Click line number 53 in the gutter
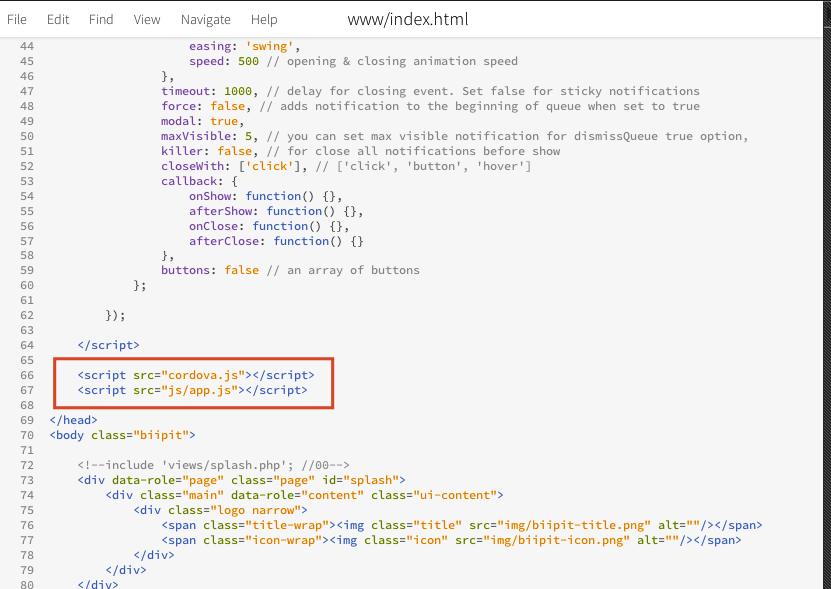This screenshot has height=589, width=831. coord(26,181)
